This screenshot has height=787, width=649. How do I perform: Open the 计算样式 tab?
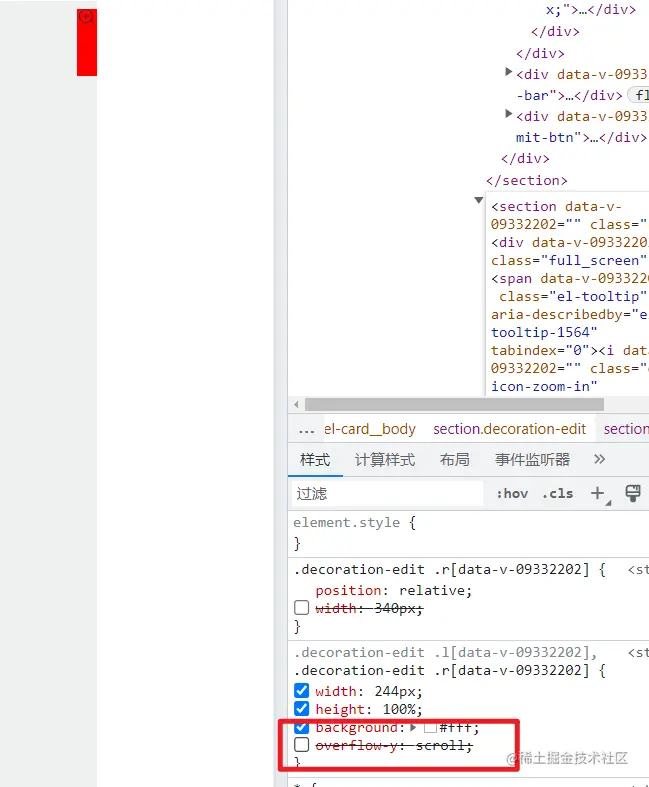pos(385,459)
